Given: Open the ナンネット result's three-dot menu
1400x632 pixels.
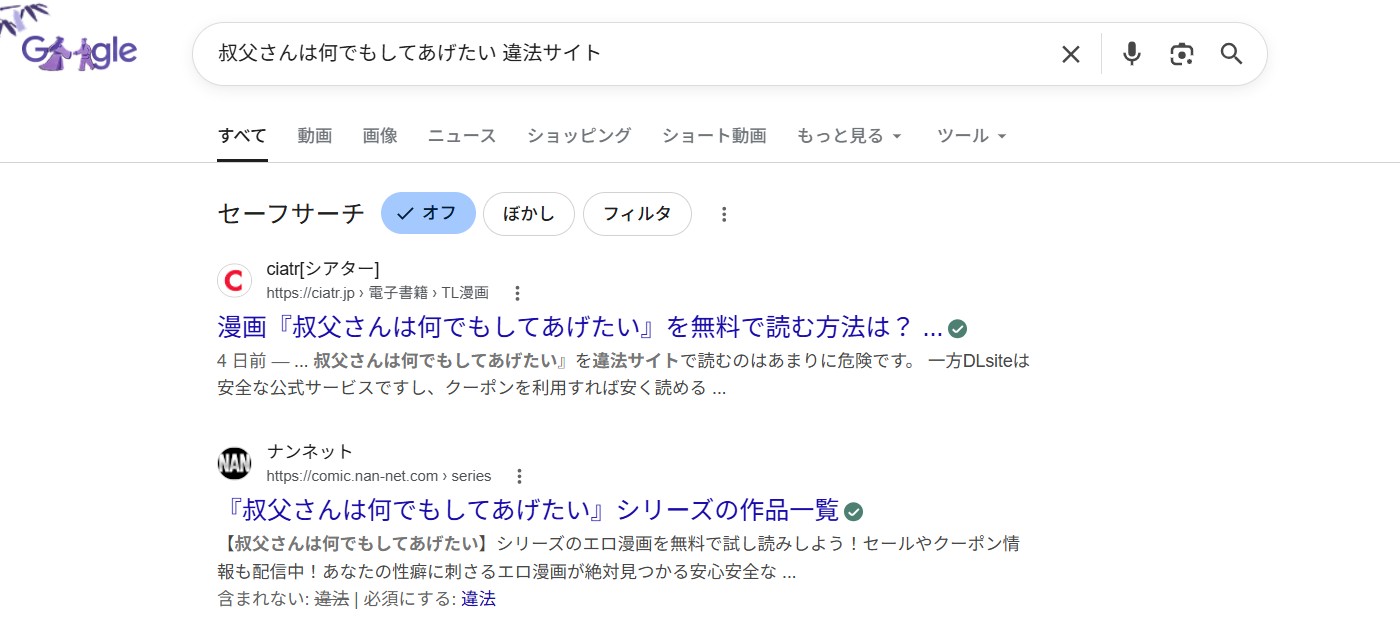Looking at the screenshot, I should point(519,476).
